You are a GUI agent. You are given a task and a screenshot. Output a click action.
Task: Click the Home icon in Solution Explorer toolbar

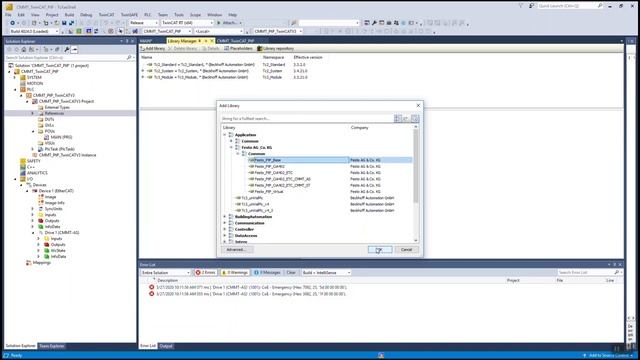24,49
